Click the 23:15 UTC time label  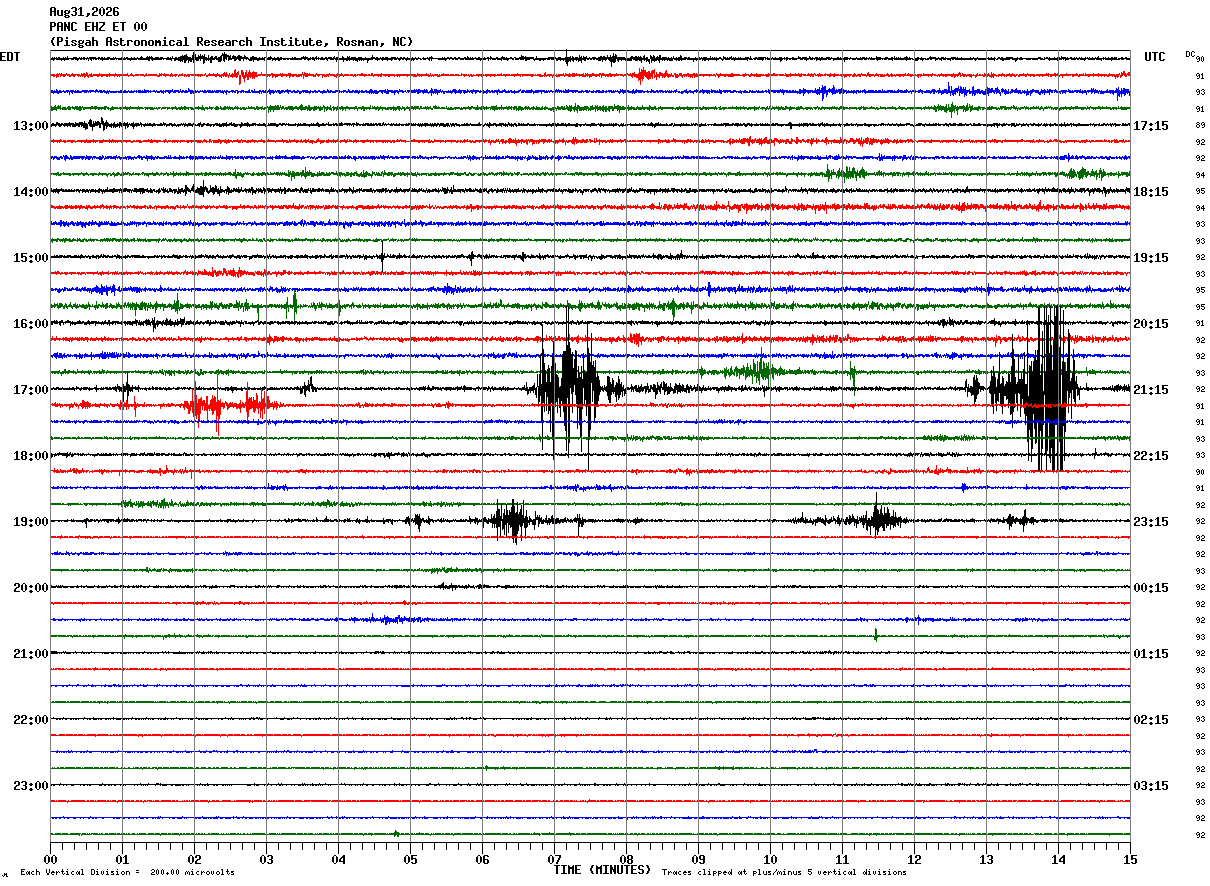coord(1151,522)
